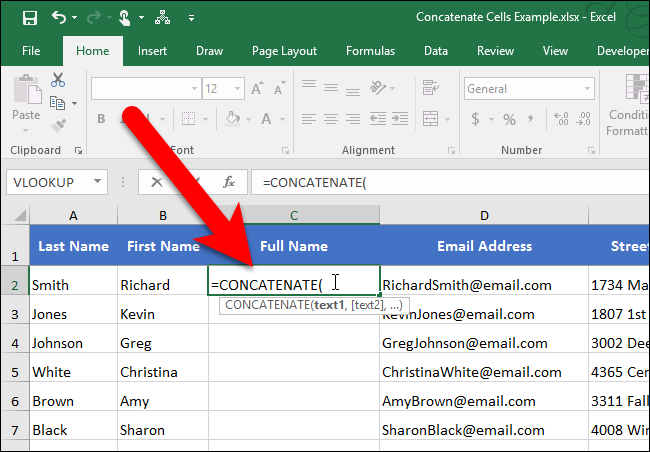This screenshot has width=650, height=452.
Task: Click the Cut scissors icon
Action: 58,80
